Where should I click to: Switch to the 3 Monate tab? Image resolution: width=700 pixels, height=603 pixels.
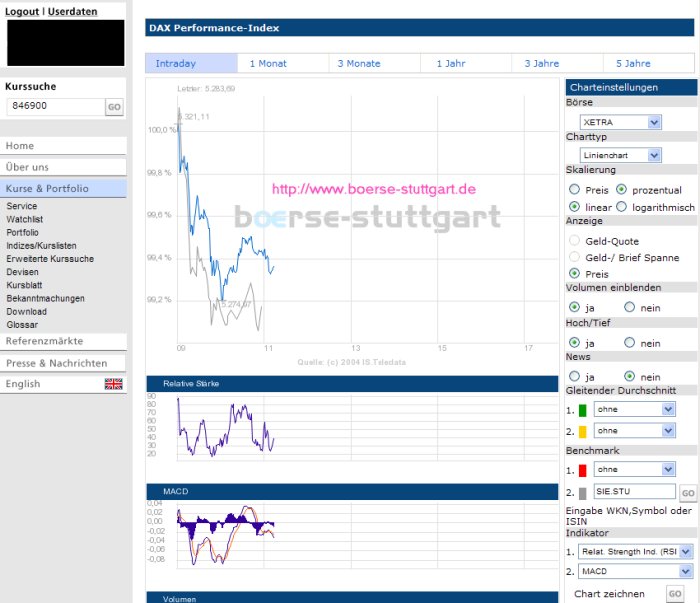375,63
